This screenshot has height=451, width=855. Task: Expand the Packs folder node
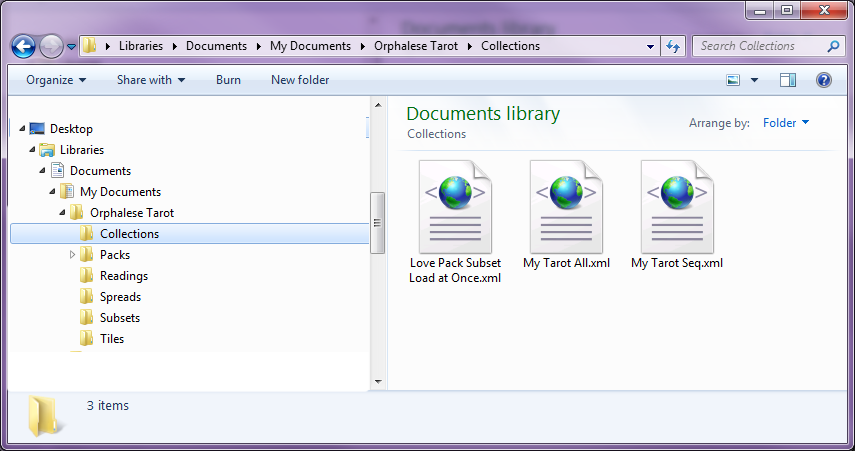click(73, 255)
